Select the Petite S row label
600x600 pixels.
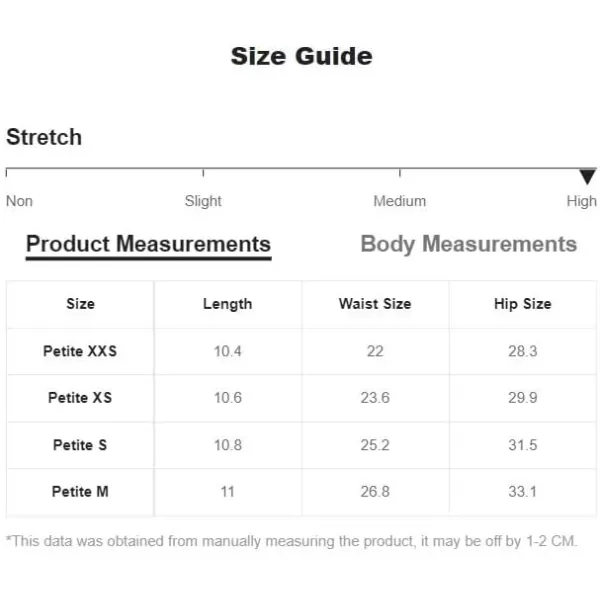tap(80, 445)
